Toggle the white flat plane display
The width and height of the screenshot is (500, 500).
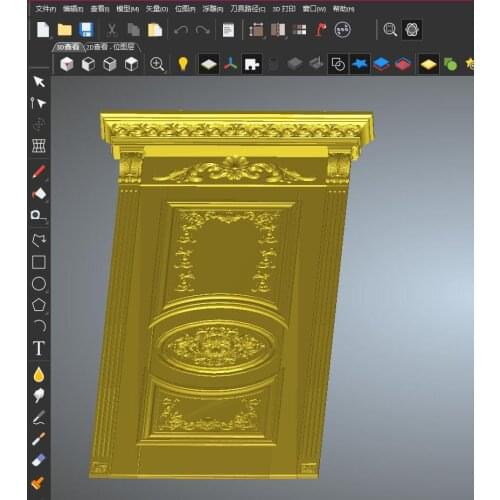[209, 64]
